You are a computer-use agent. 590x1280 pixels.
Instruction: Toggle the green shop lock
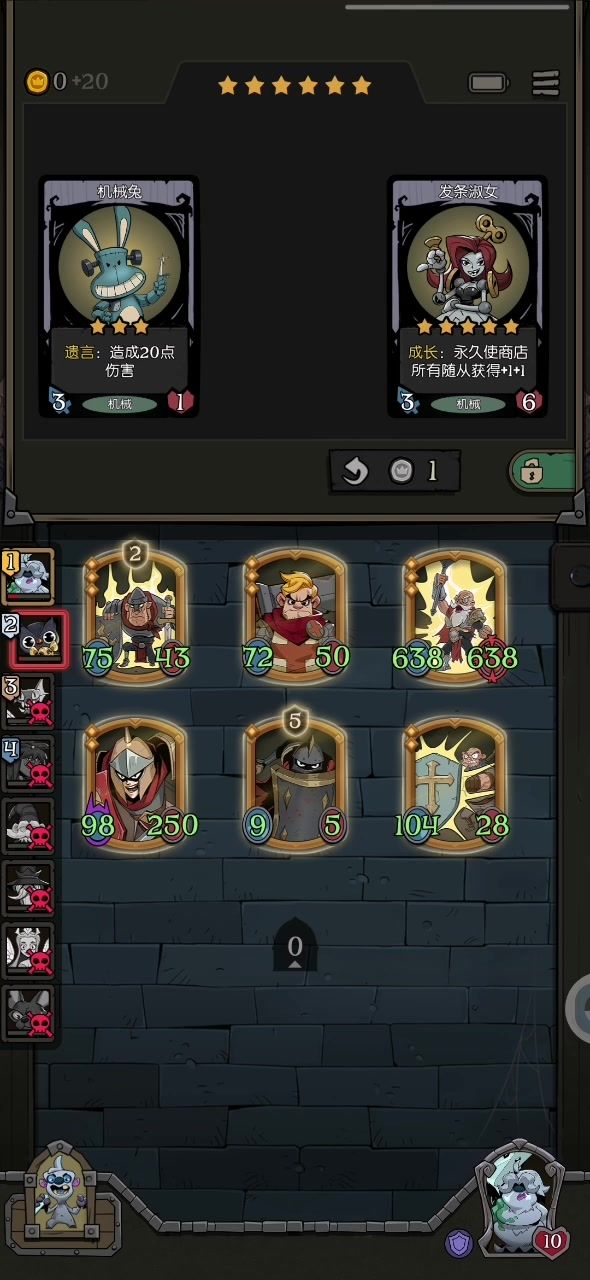[x=544, y=472]
